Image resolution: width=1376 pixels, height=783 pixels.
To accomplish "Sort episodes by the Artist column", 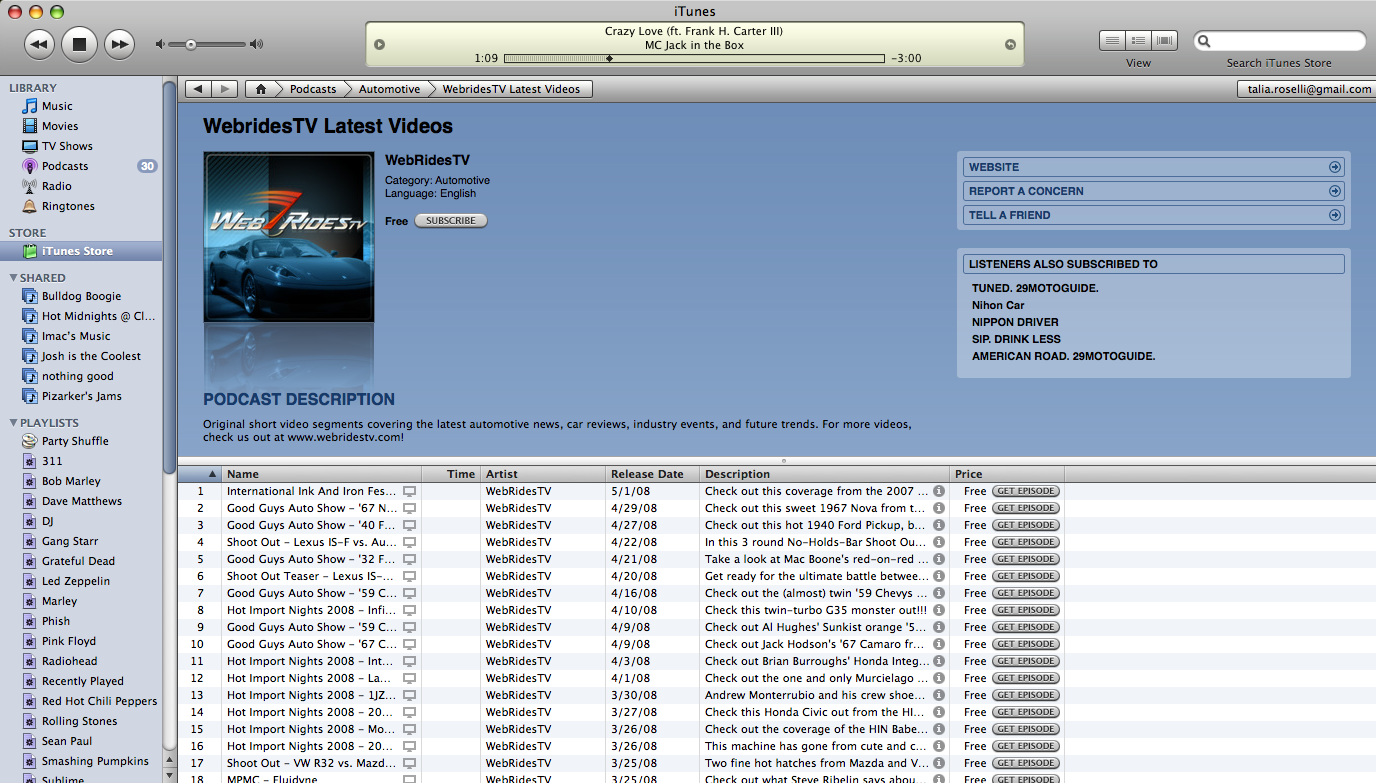I will 543,474.
